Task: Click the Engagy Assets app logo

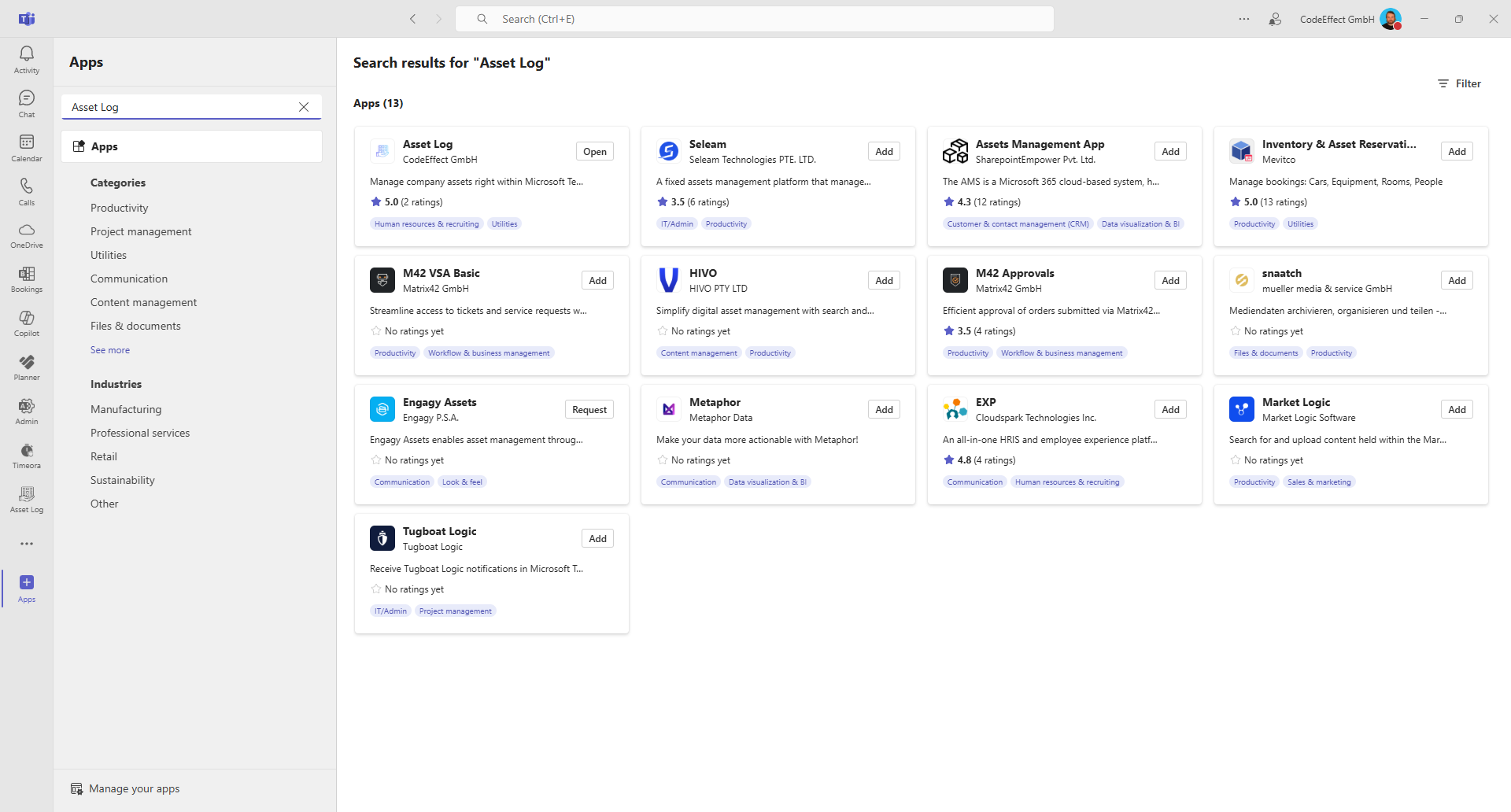Action: 382,409
